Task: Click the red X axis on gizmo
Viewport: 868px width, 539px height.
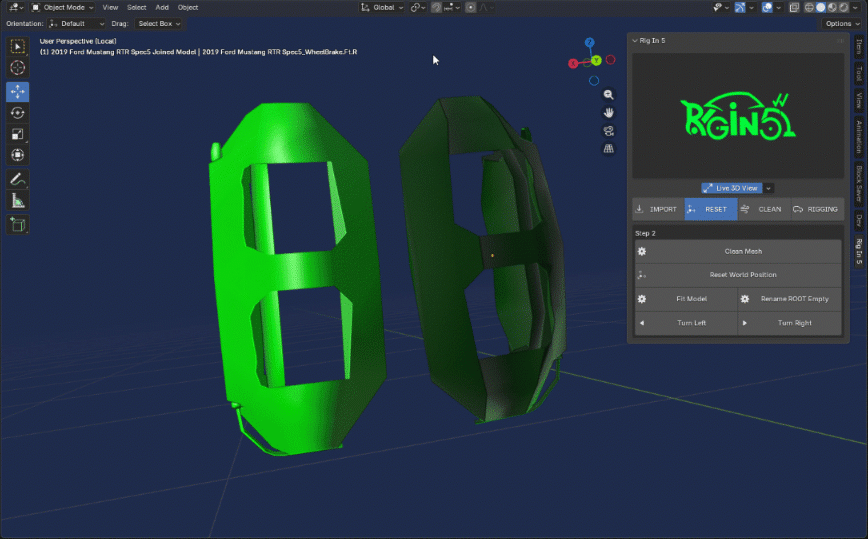Action: click(573, 64)
